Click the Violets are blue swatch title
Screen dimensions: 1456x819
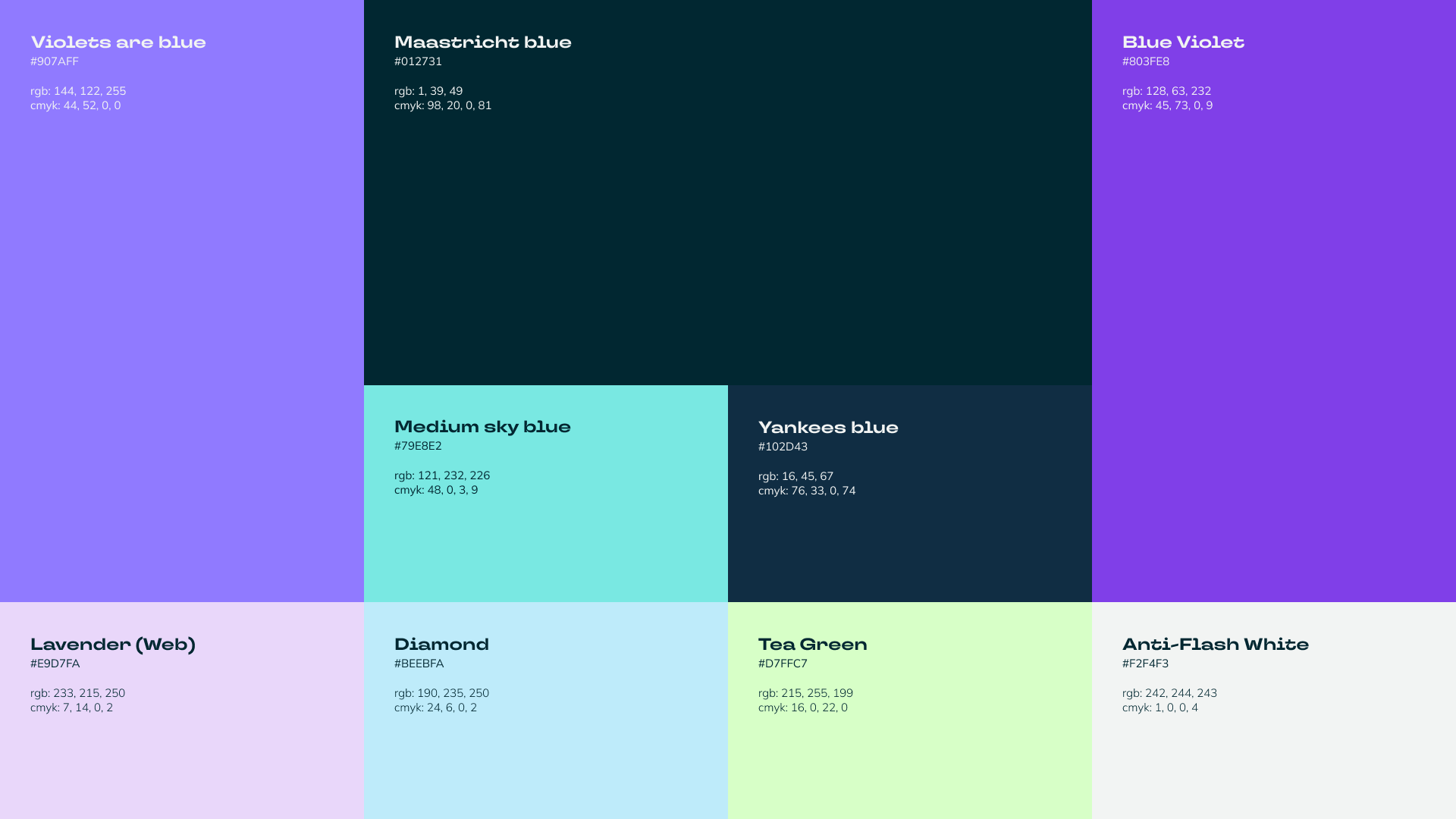118,42
